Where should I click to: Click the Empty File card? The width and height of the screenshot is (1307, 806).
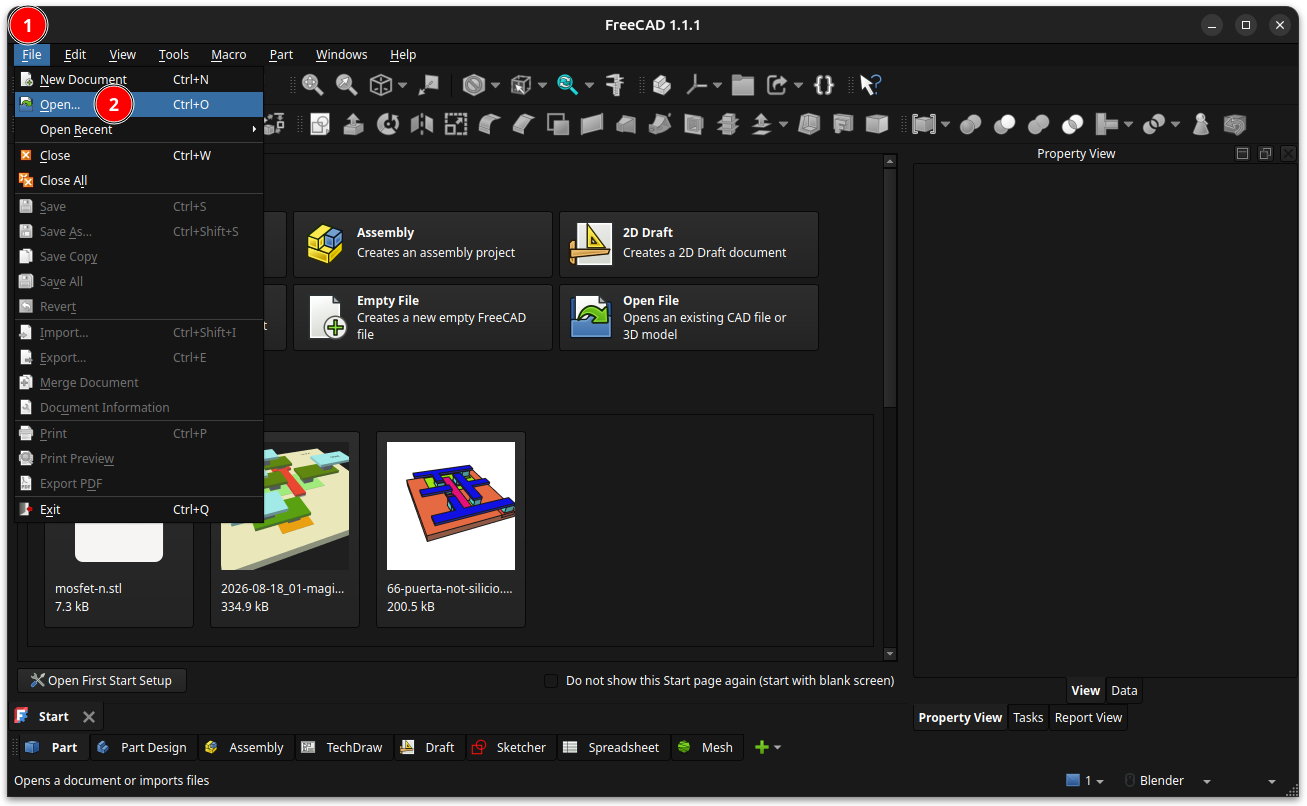423,318
